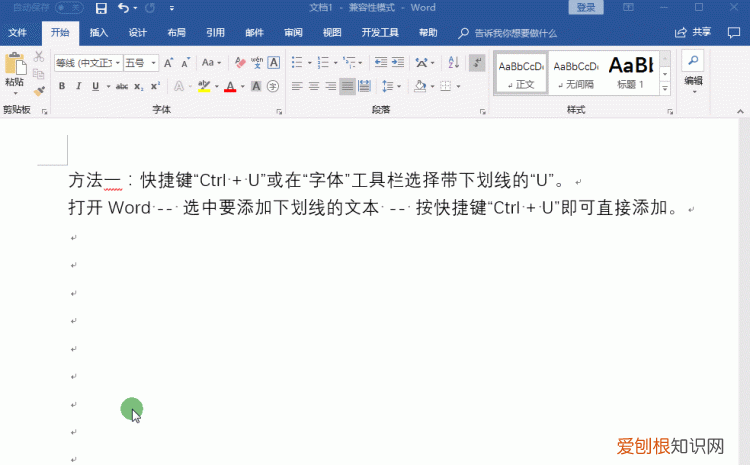Click the character border A icon
750x465 pixels.
point(274,63)
